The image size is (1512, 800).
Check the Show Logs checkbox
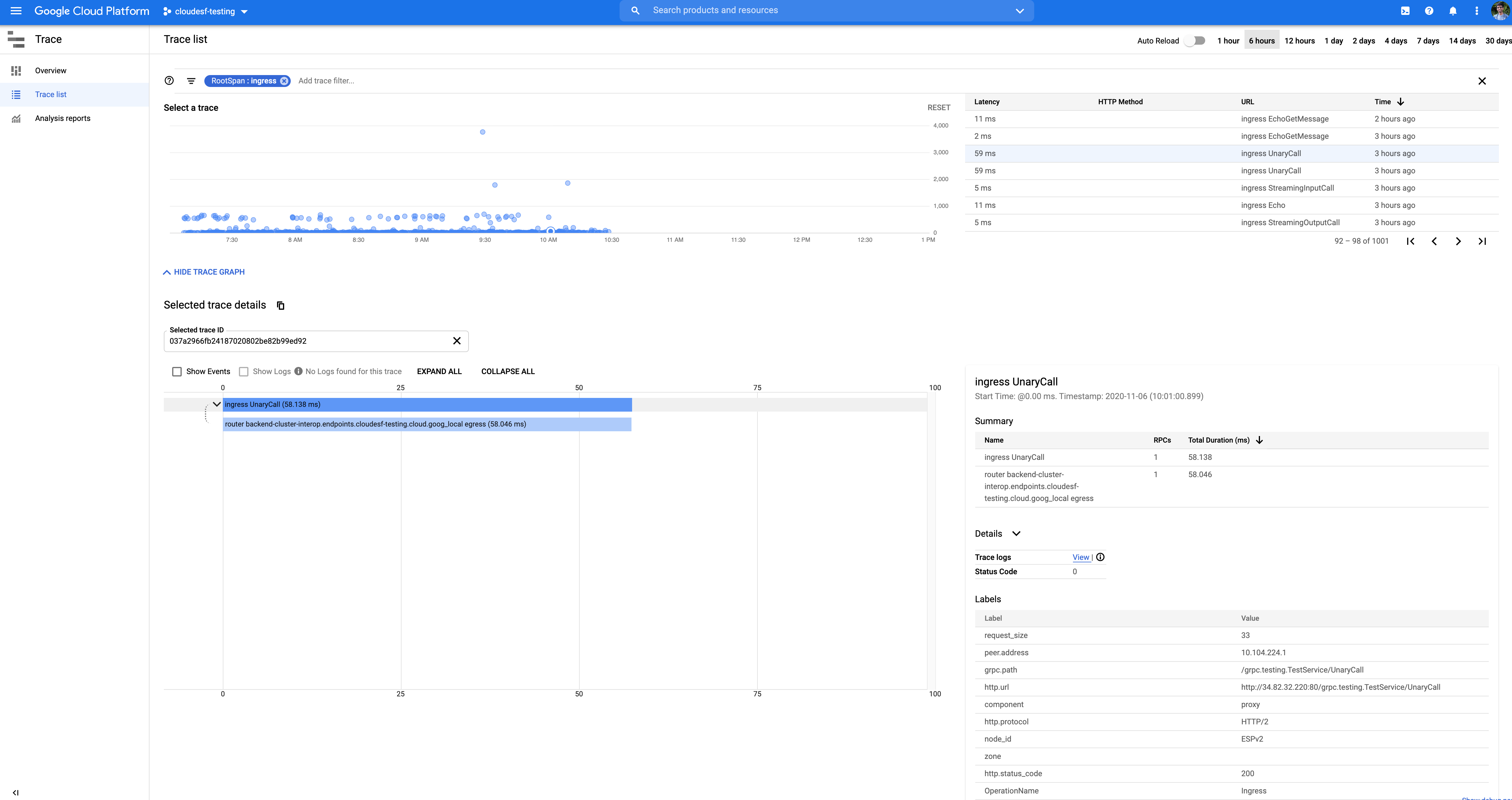point(244,371)
